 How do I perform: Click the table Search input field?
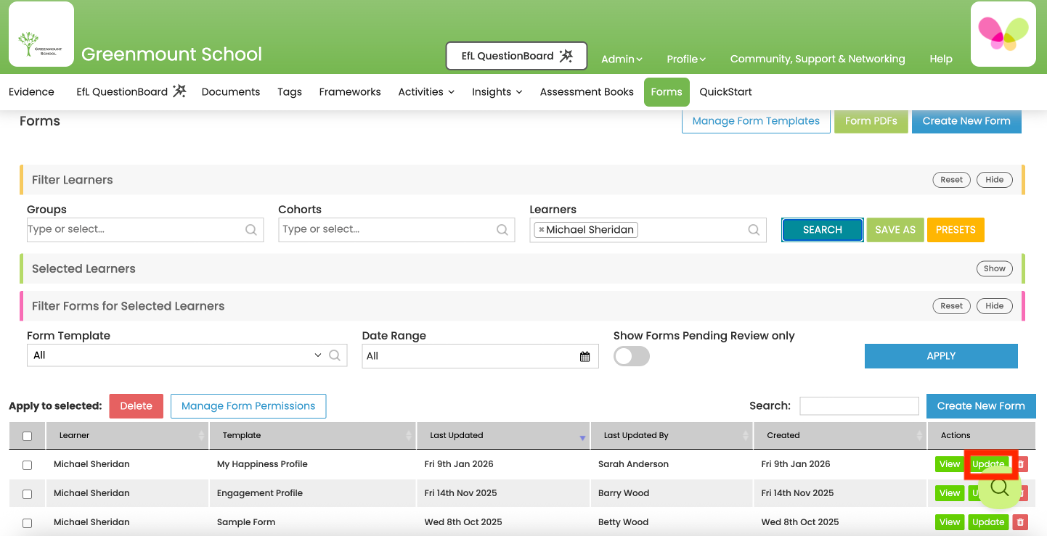[860, 406]
